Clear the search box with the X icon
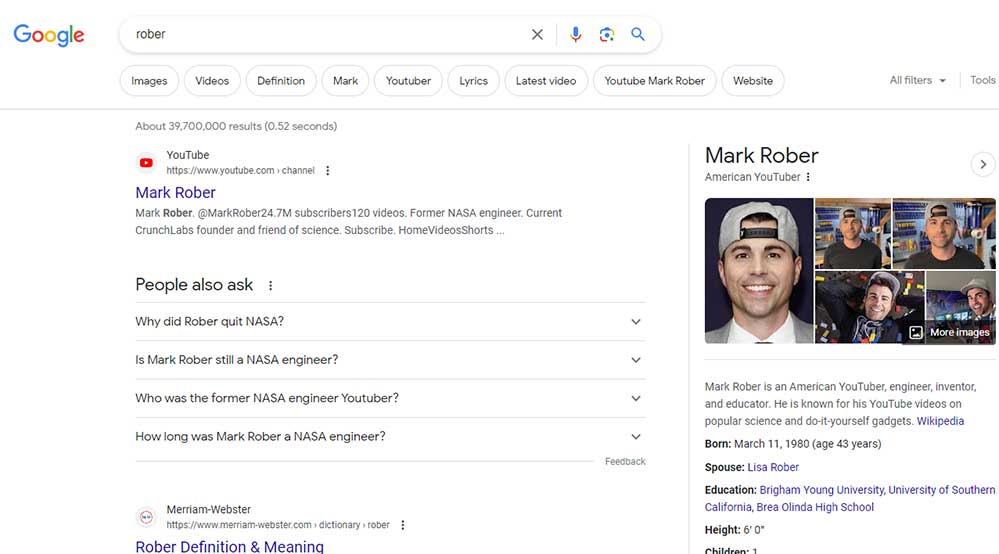 click(x=537, y=34)
